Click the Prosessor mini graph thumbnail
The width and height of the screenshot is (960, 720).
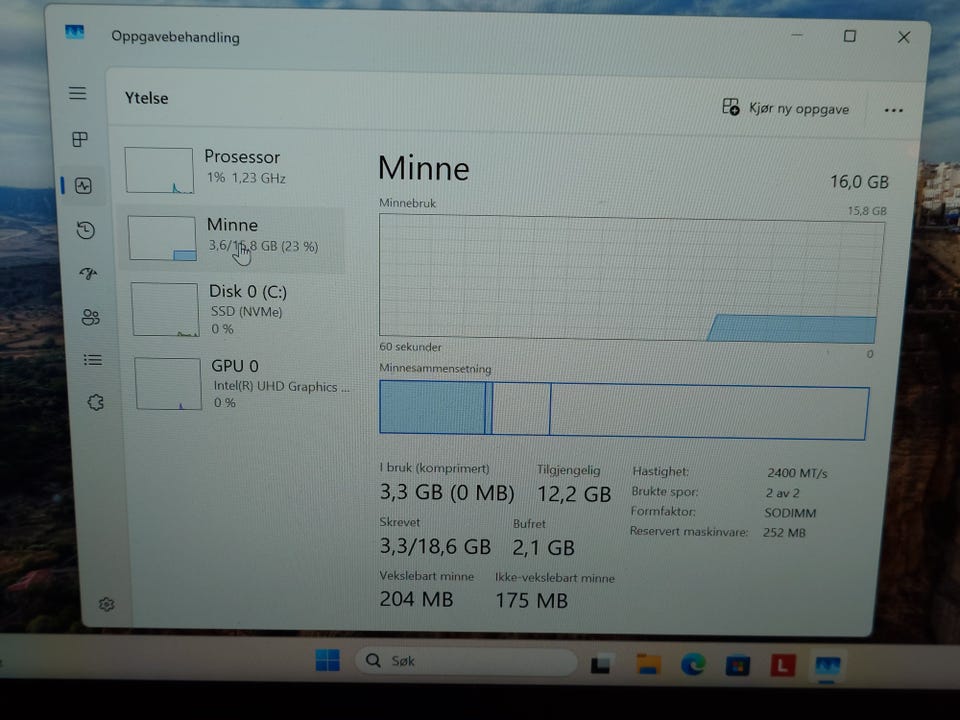click(x=159, y=170)
